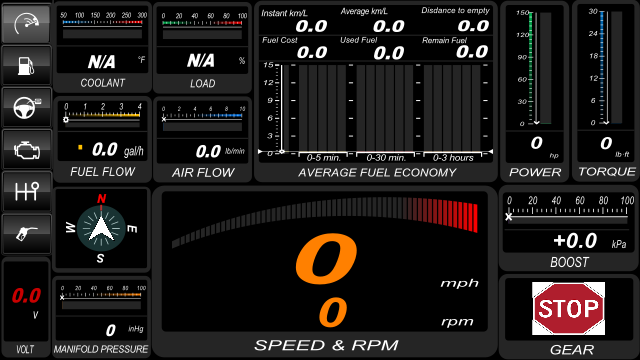
Task: Click the AIR FLOW lb/min readout
Action: click(x=202, y=151)
